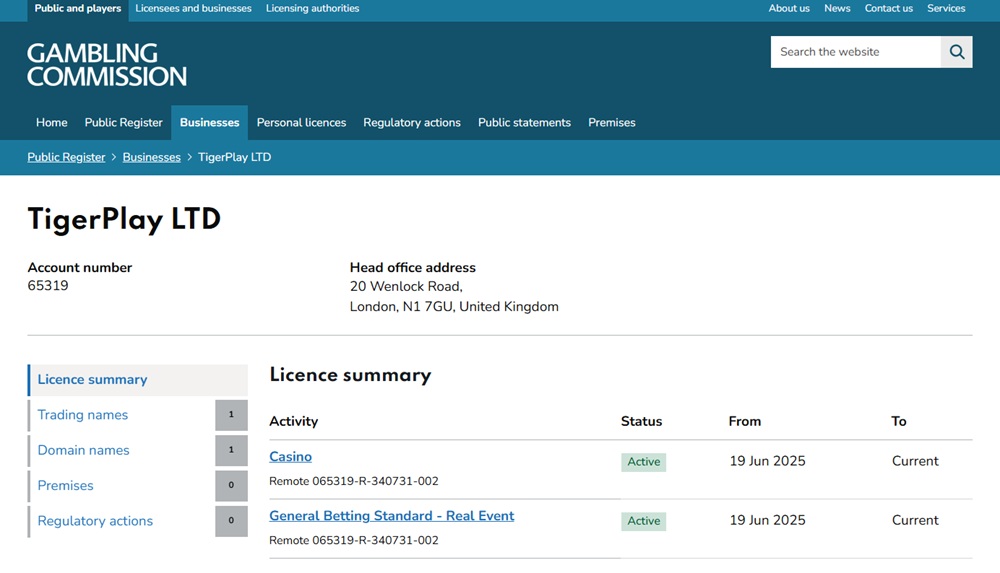Go to the News page

click(837, 8)
